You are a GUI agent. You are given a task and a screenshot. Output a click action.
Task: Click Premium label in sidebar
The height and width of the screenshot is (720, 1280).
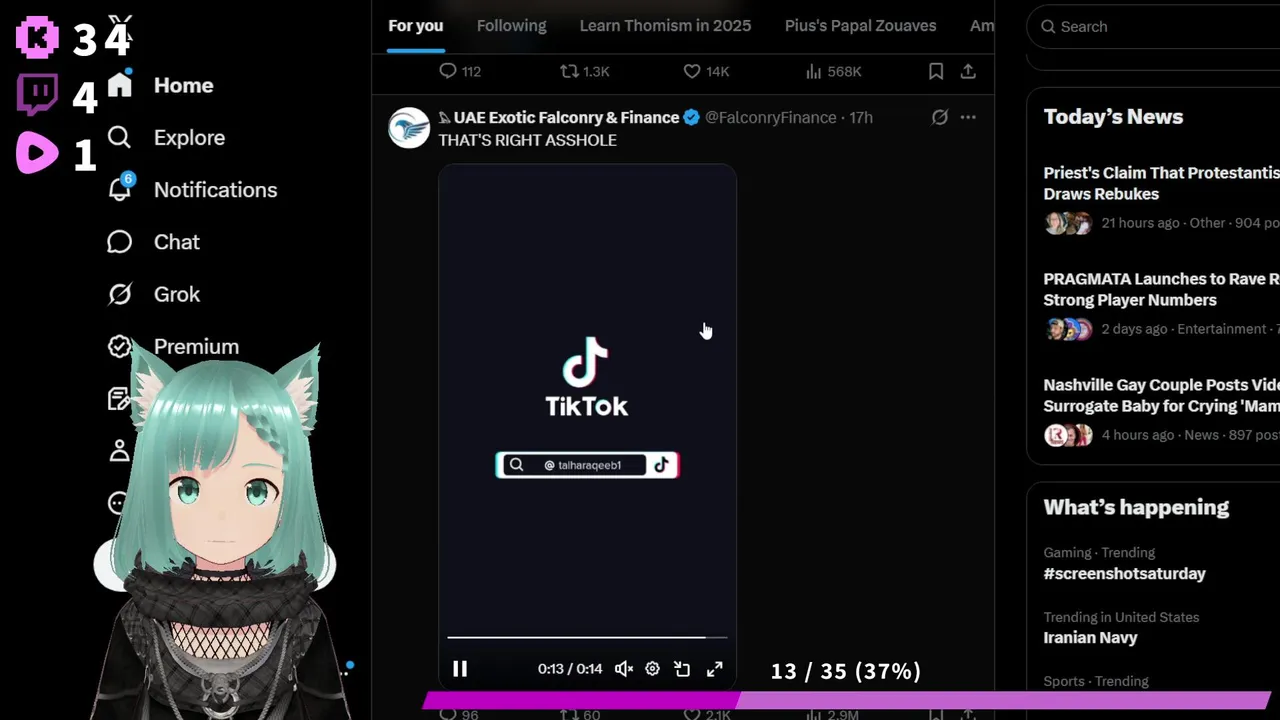click(x=196, y=346)
